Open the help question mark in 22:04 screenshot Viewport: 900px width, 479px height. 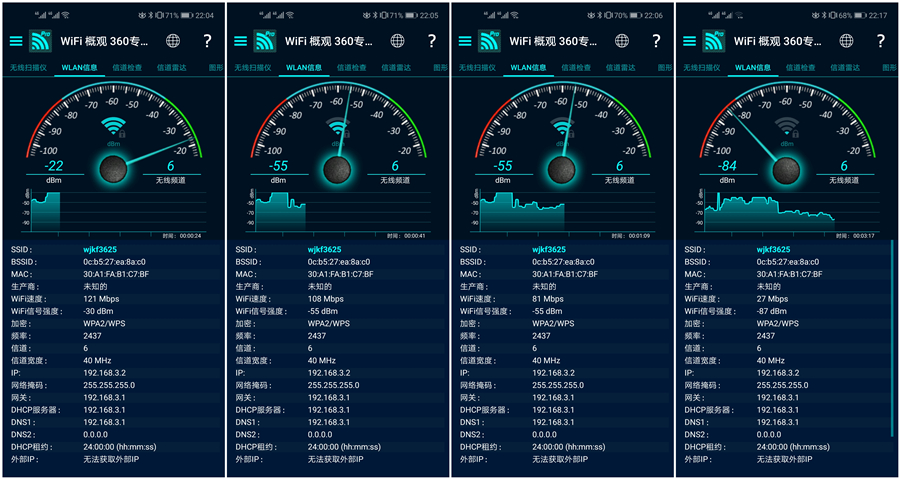207,41
